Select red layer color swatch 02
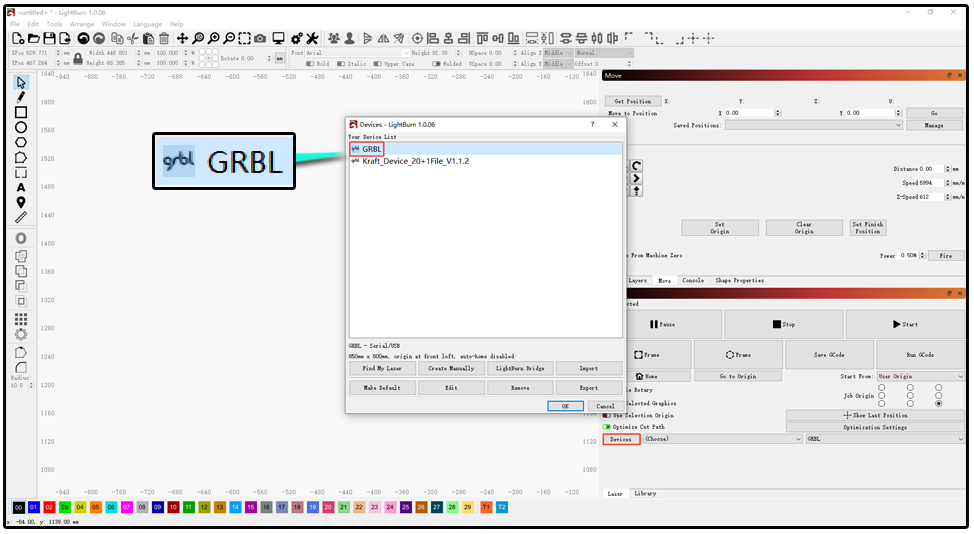974x534 pixels. point(49,507)
